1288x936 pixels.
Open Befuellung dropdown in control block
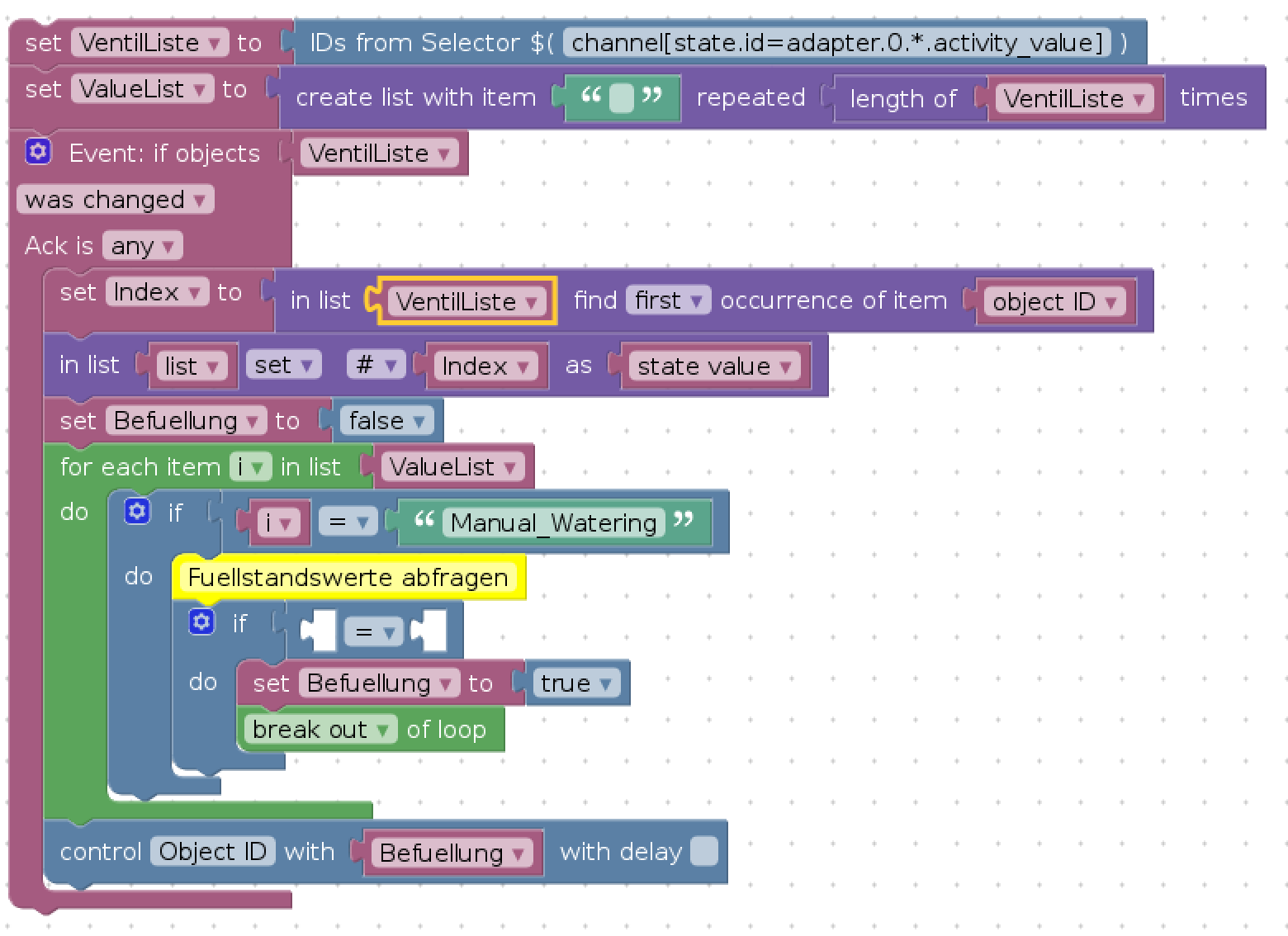tap(452, 853)
